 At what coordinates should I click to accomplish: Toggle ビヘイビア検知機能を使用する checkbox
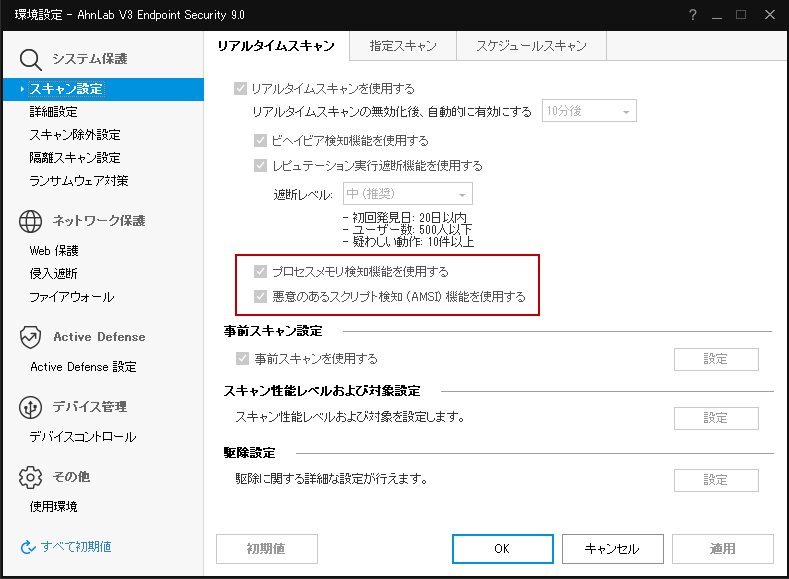pos(261,141)
